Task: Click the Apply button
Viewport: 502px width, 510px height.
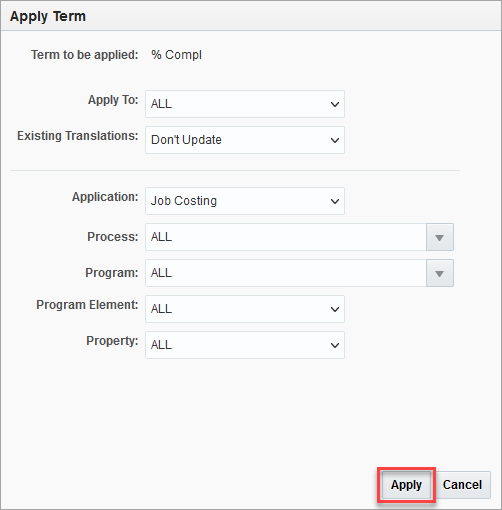Action: [x=406, y=485]
